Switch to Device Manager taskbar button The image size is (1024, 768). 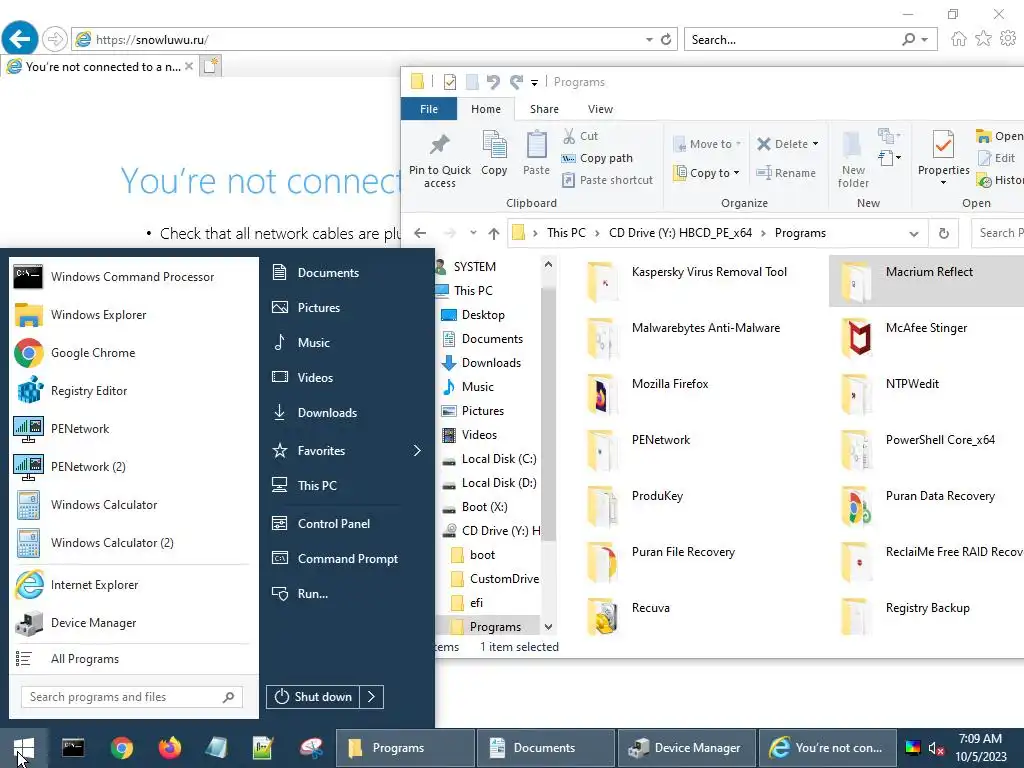686,748
